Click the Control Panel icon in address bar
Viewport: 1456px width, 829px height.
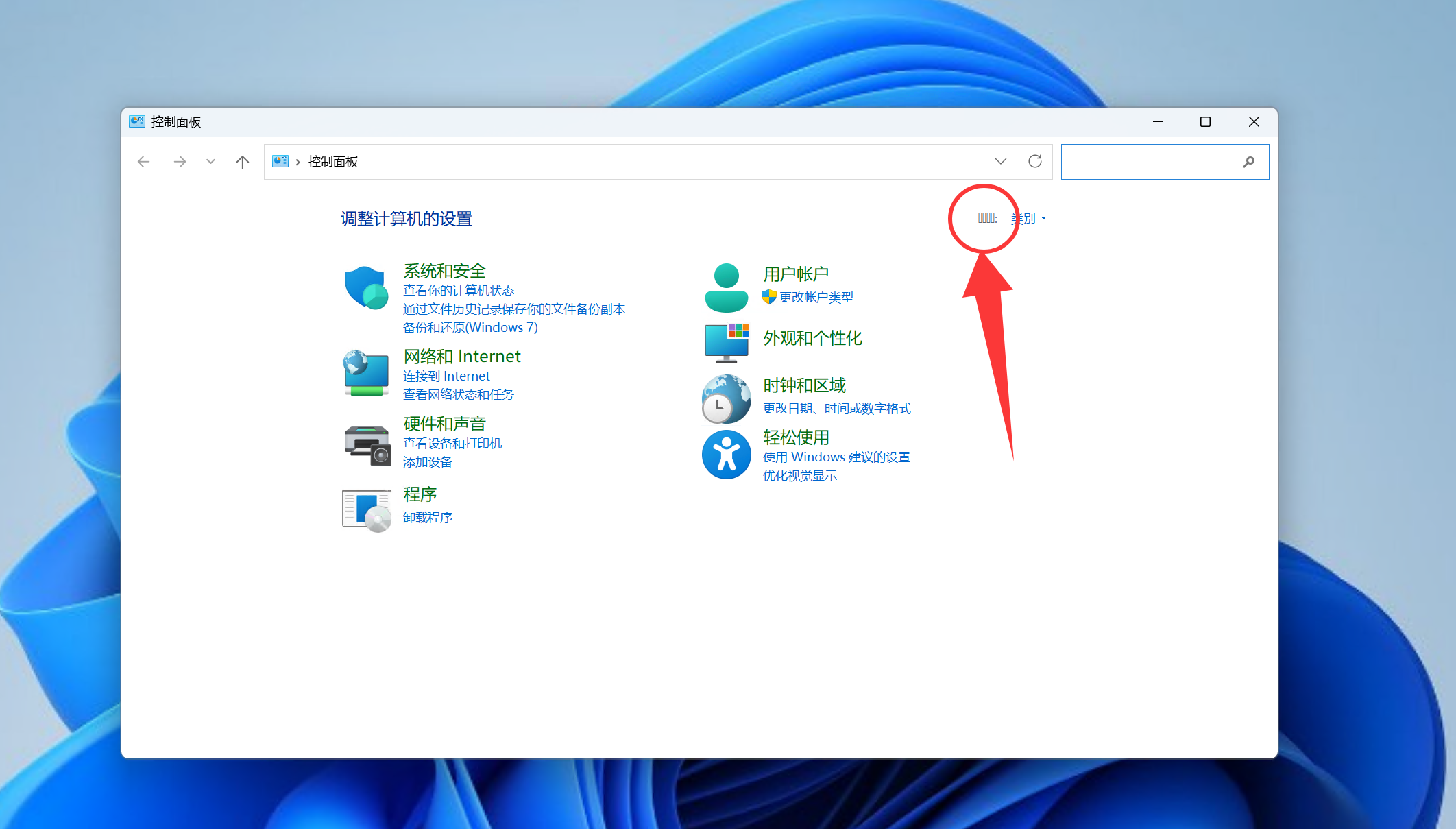click(281, 161)
